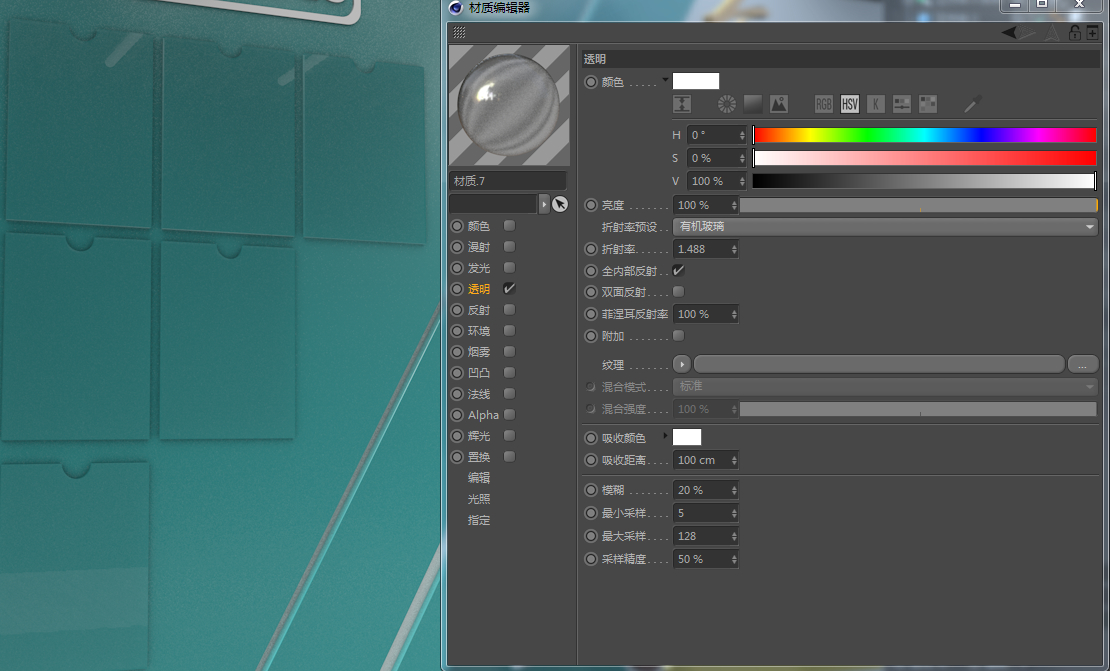
Task: Open the 折射率预设 dropdown showing 有机玻璃
Action: (885, 226)
